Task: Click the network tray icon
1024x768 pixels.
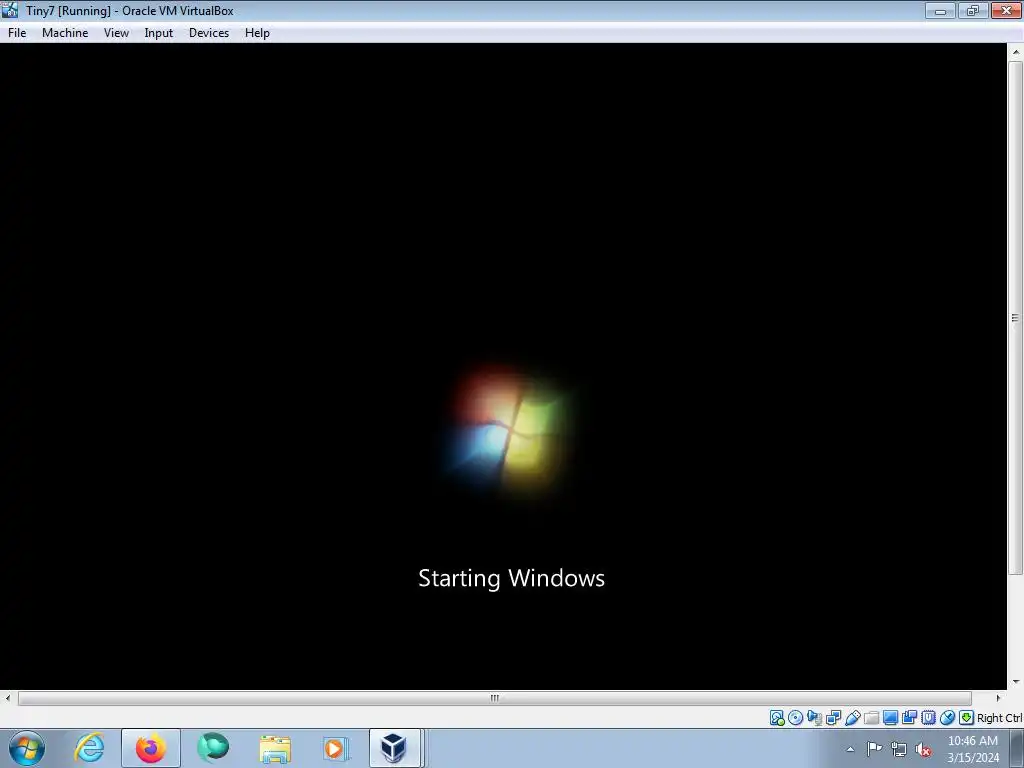Action: coord(899,749)
